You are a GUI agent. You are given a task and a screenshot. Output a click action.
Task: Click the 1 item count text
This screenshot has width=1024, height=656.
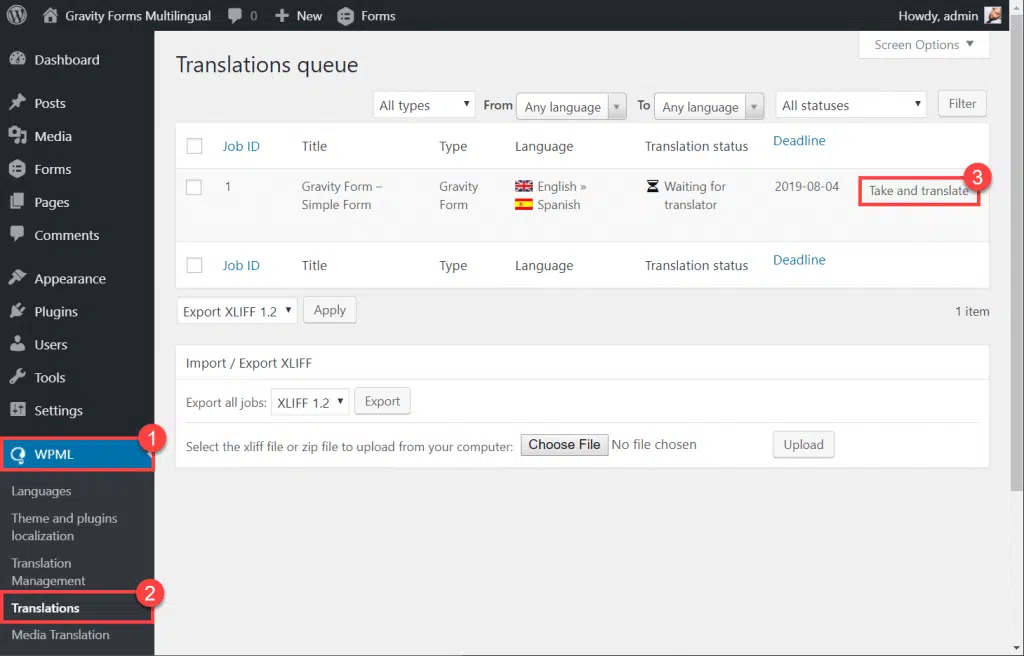click(972, 312)
